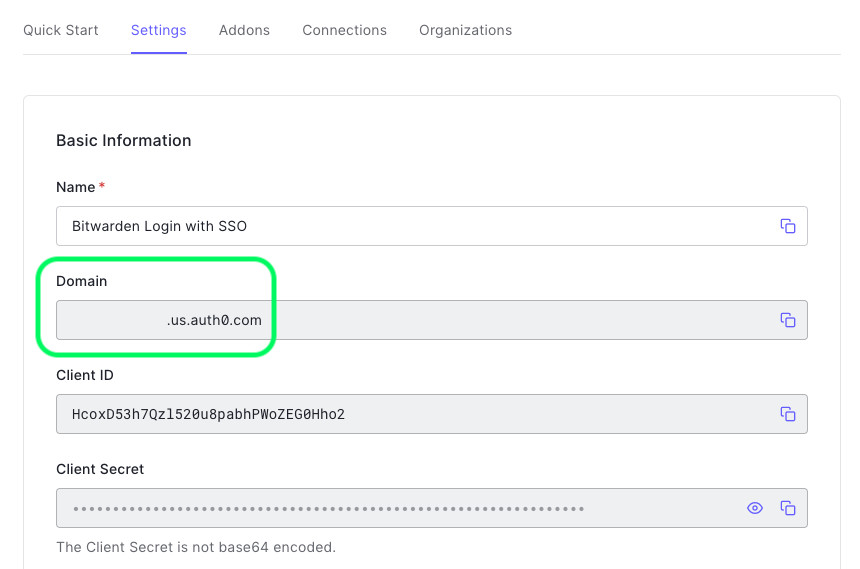Go to the Connections tab
This screenshot has height=569, width=860.
pos(344,30)
